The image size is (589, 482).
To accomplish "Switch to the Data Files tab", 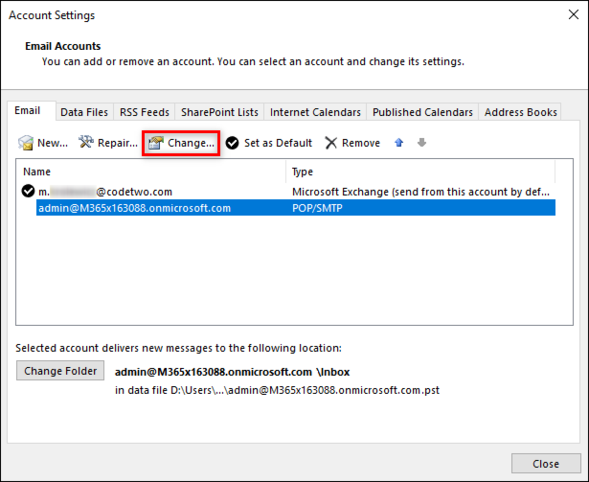I will (84, 112).
